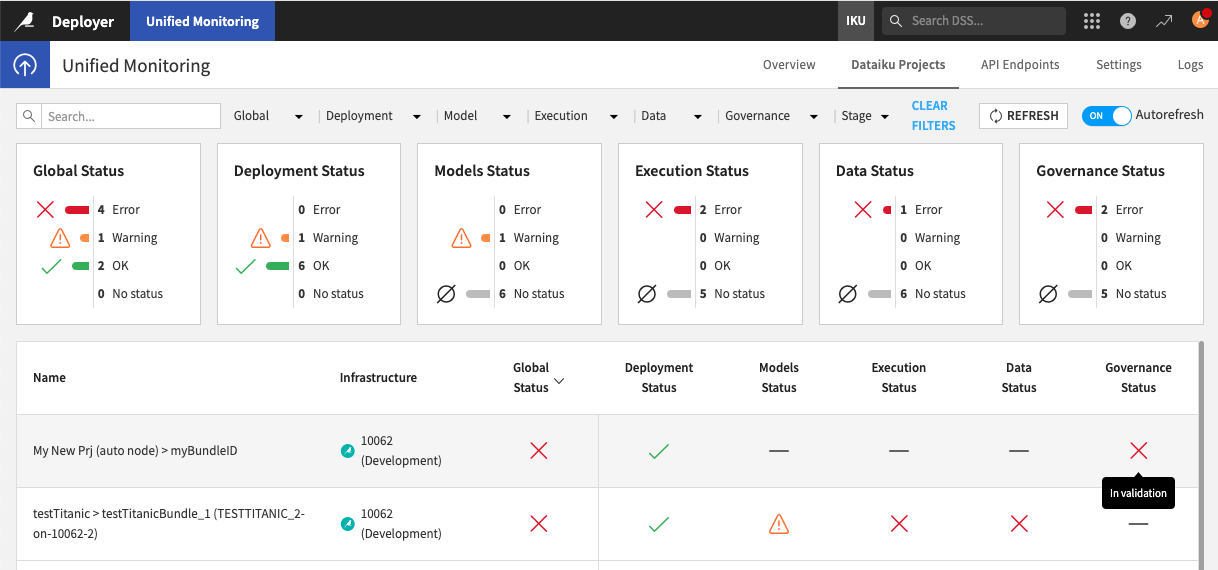Image resolution: width=1218 pixels, height=570 pixels.
Task: Click Execution error cross in testTitanic row
Action: [x=899, y=523]
